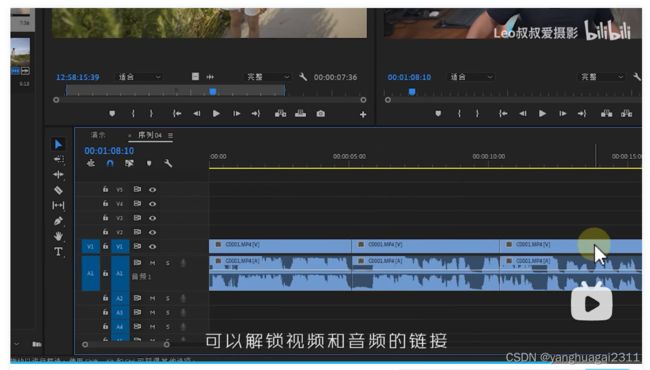Screen dimensions: 650x370
Task: Select the Ripple Edit tool
Action: (x=58, y=174)
